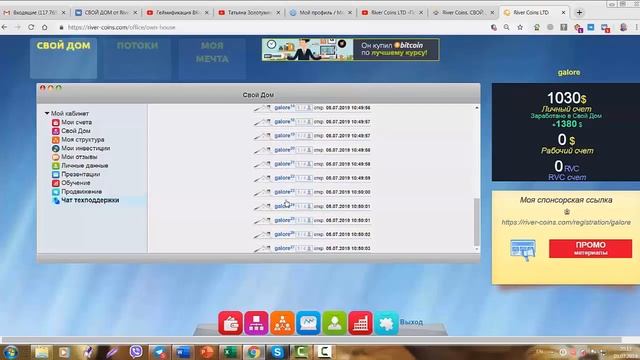Screen dimensions: 640x360
Task: Select Чат техподдержки in the sidebar
Action: 90,200
